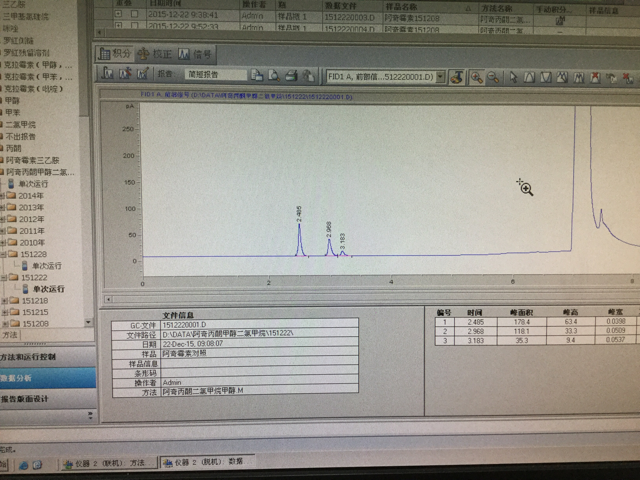This screenshot has width=640, height=480.
Task: Click peak 2 row with time 2.968
Action: [x=537, y=331]
